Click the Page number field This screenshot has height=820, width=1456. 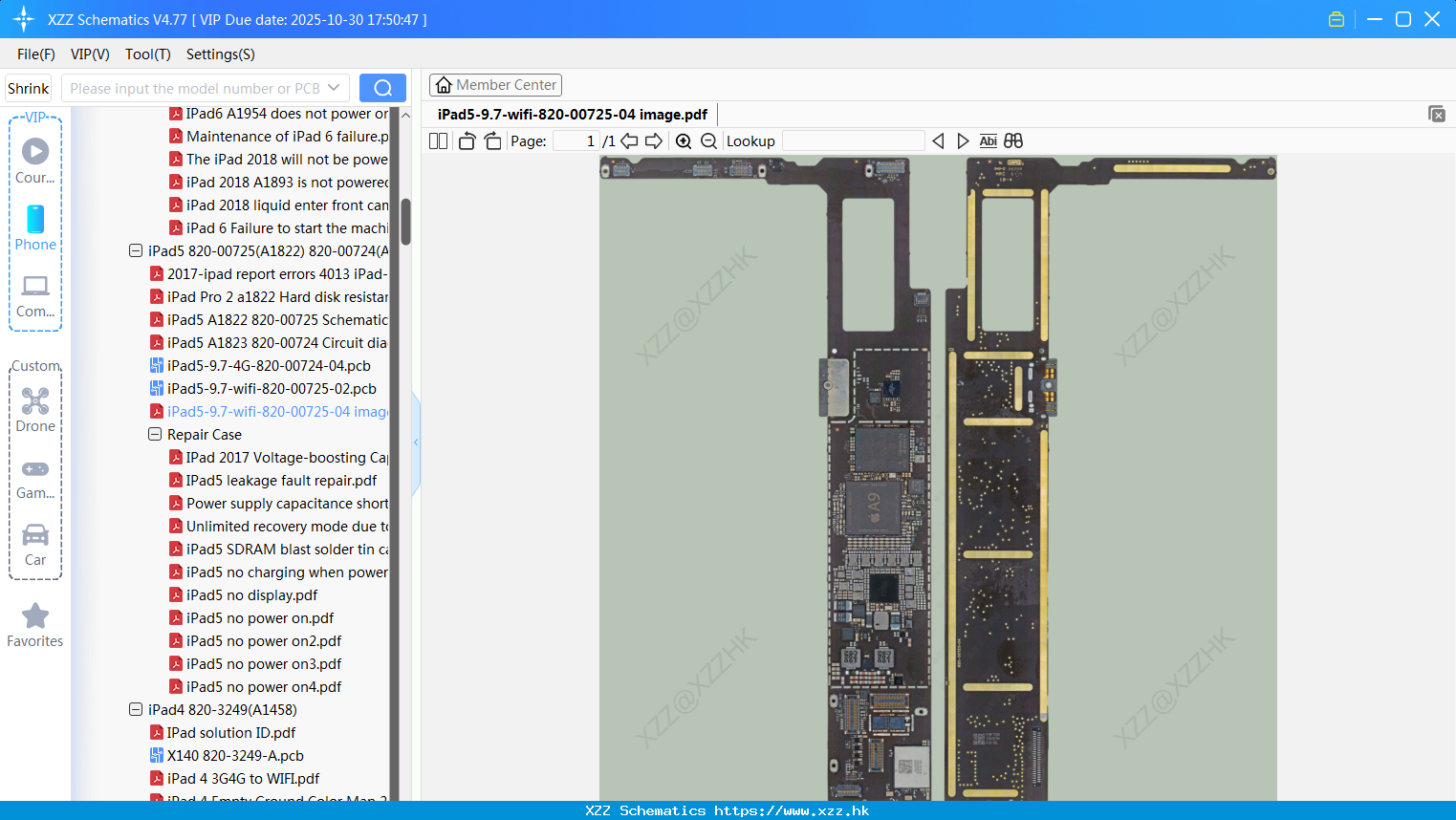point(576,140)
